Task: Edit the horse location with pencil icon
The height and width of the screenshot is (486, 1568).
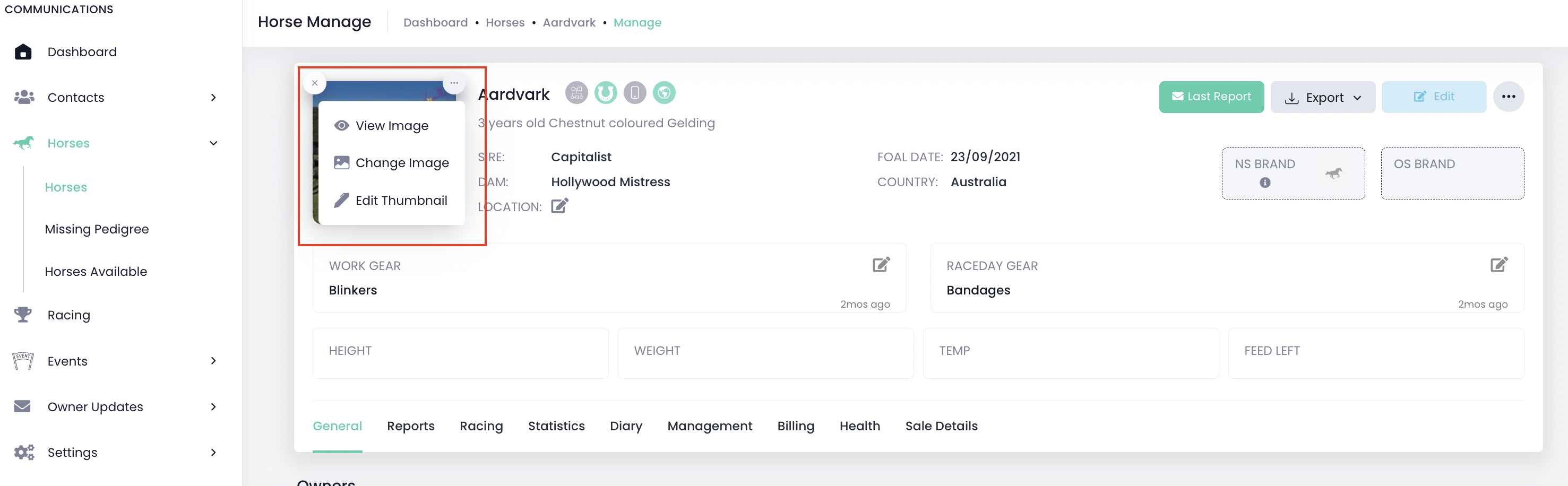Action: click(x=559, y=206)
